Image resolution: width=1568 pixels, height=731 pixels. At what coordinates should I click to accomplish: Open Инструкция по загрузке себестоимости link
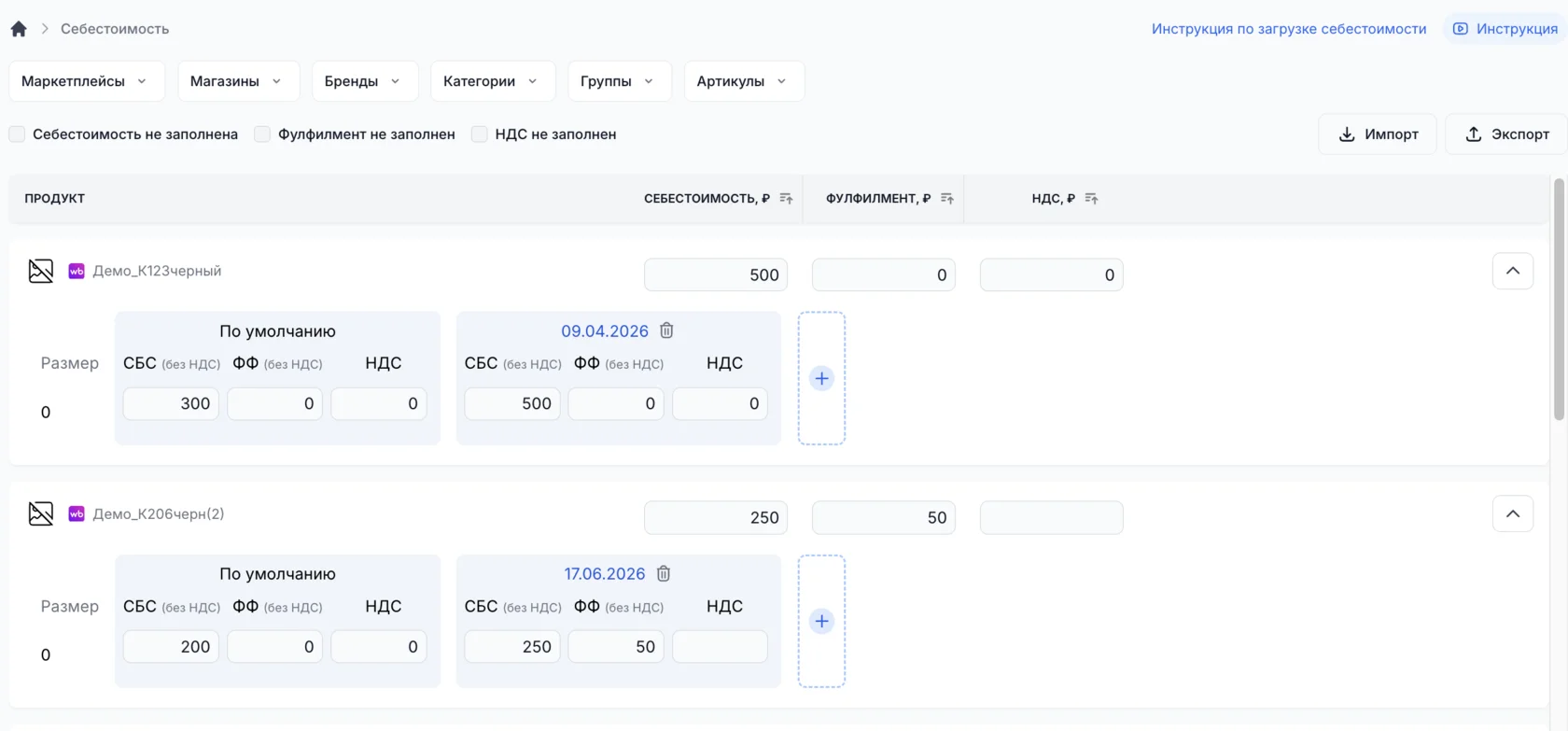(1289, 29)
